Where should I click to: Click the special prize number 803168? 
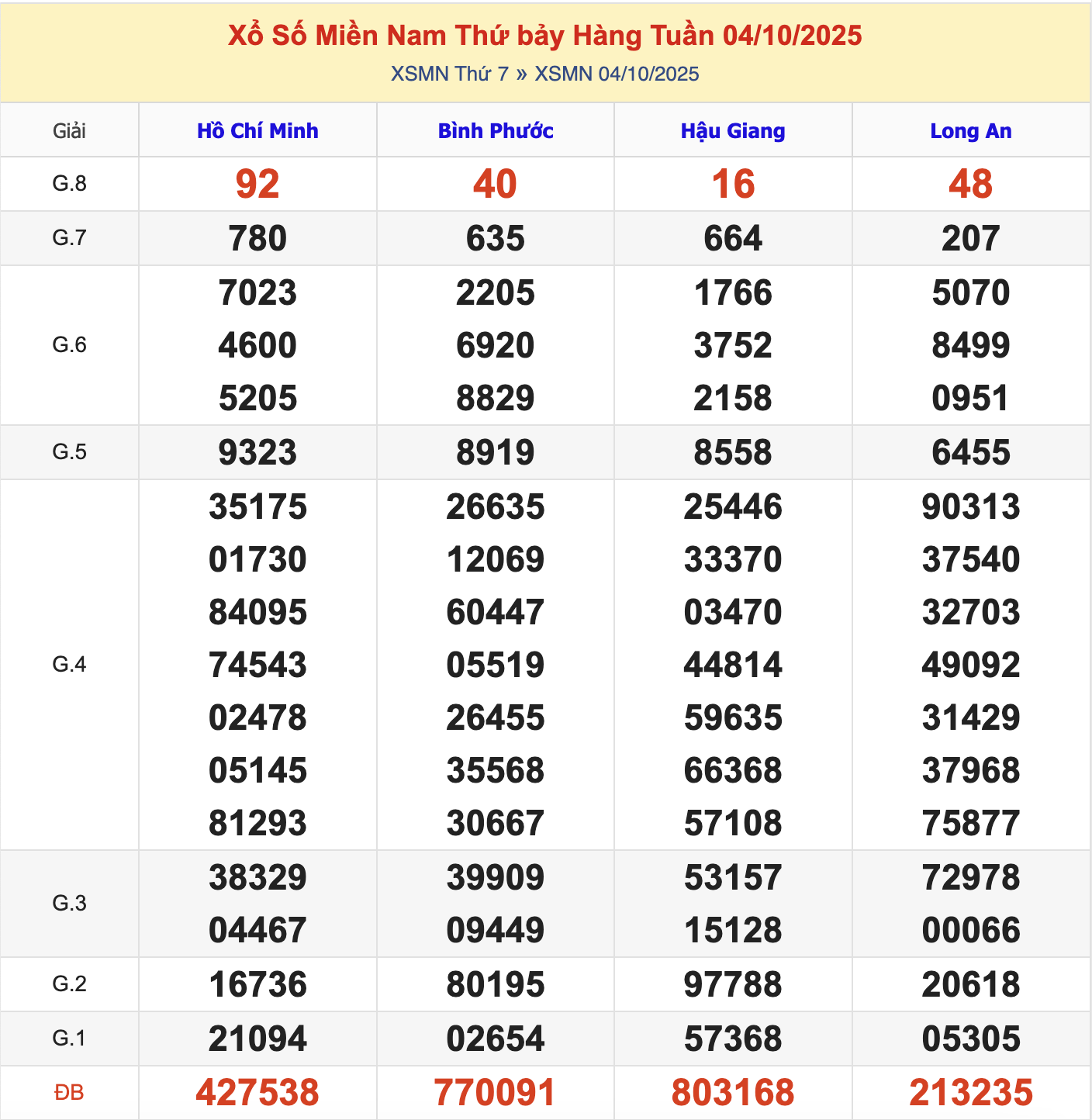(733, 1093)
